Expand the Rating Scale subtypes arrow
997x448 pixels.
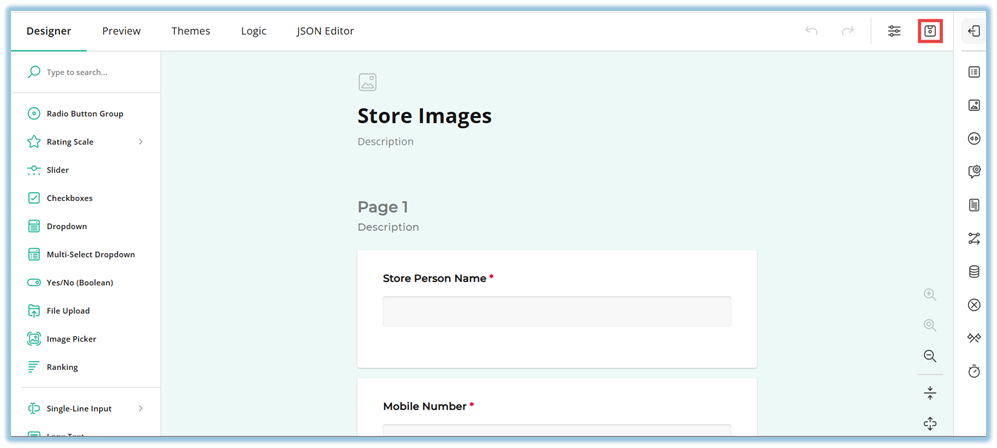pos(141,142)
